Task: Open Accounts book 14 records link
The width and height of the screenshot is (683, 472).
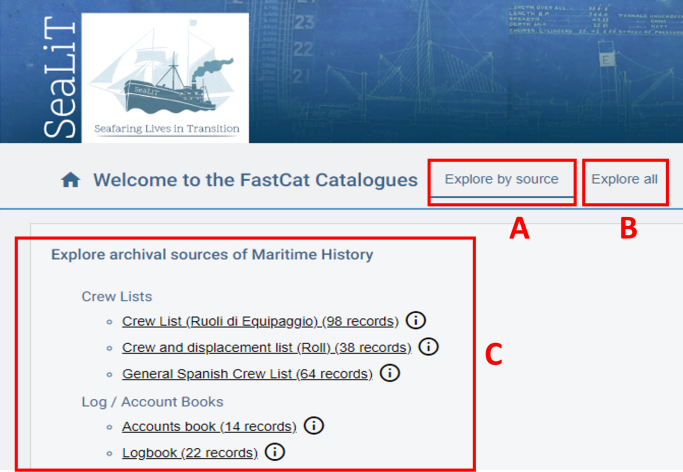Action: click(x=209, y=426)
